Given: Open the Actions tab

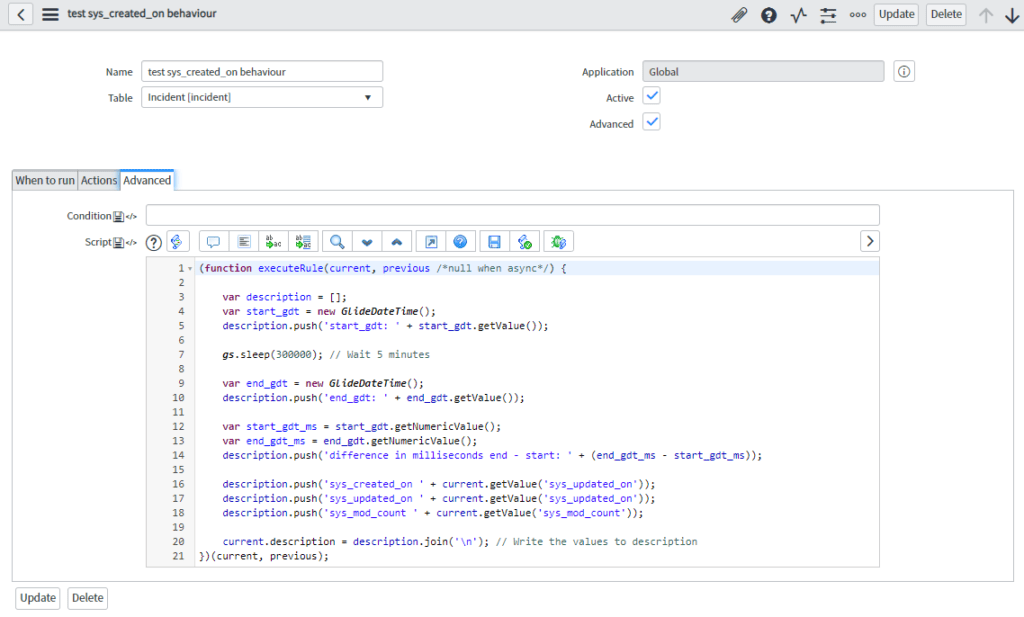Looking at the screenshot, I should coord(98,180).
